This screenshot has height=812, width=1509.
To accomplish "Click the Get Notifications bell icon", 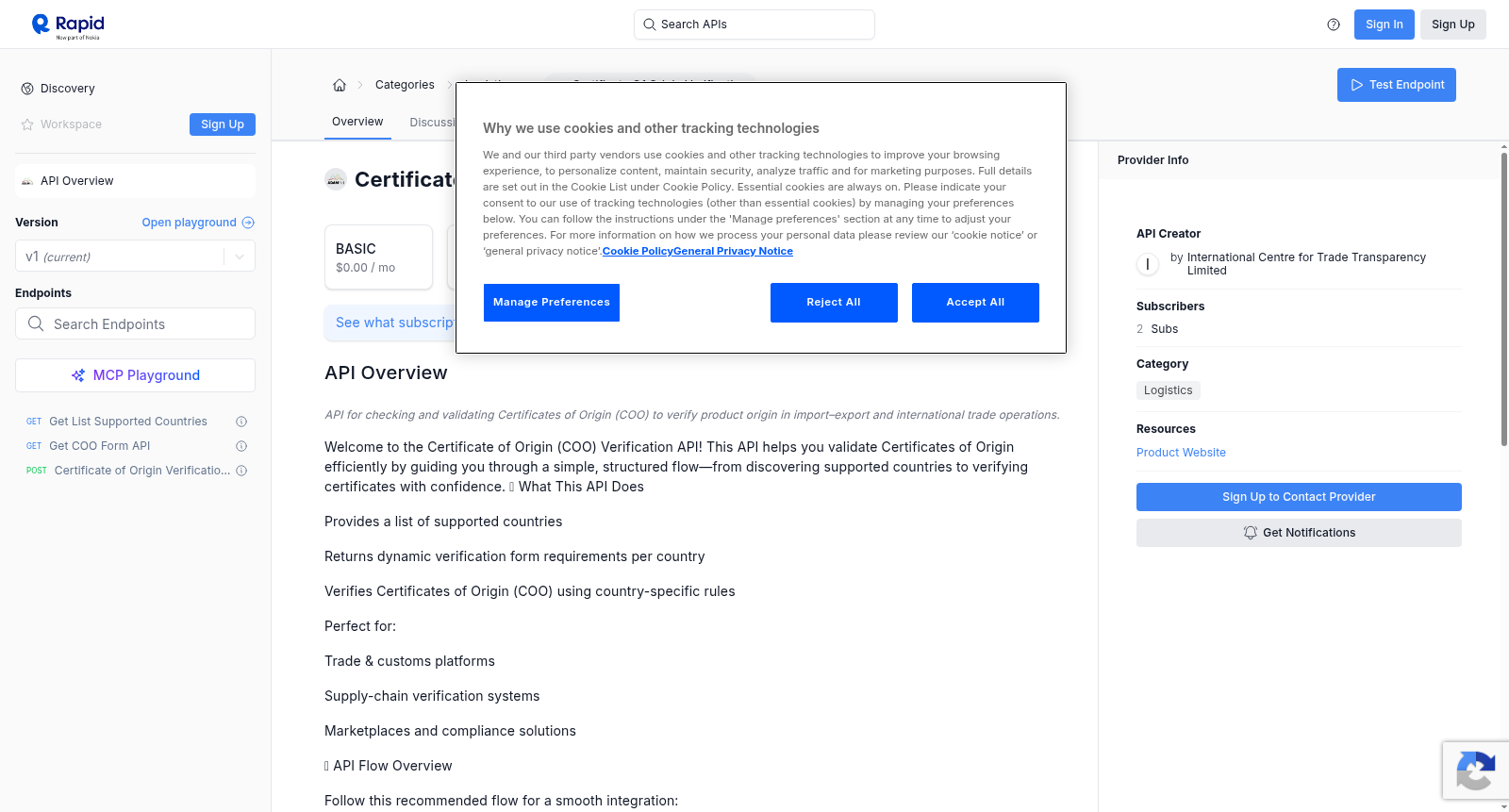I will click(1251, 533).
